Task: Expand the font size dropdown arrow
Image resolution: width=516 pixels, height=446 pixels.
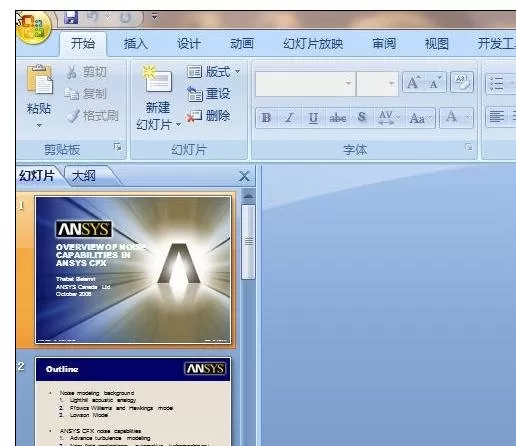Action: click(392, 83)
